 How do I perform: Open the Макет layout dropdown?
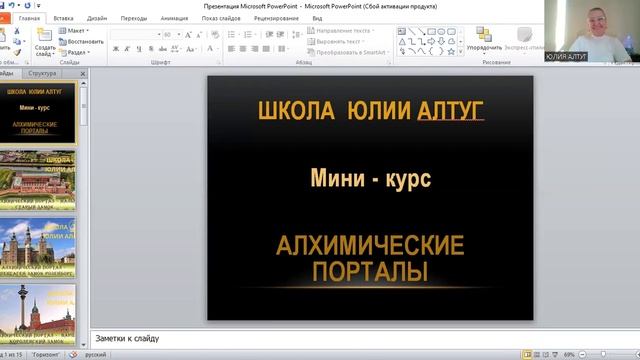[74, 31]
